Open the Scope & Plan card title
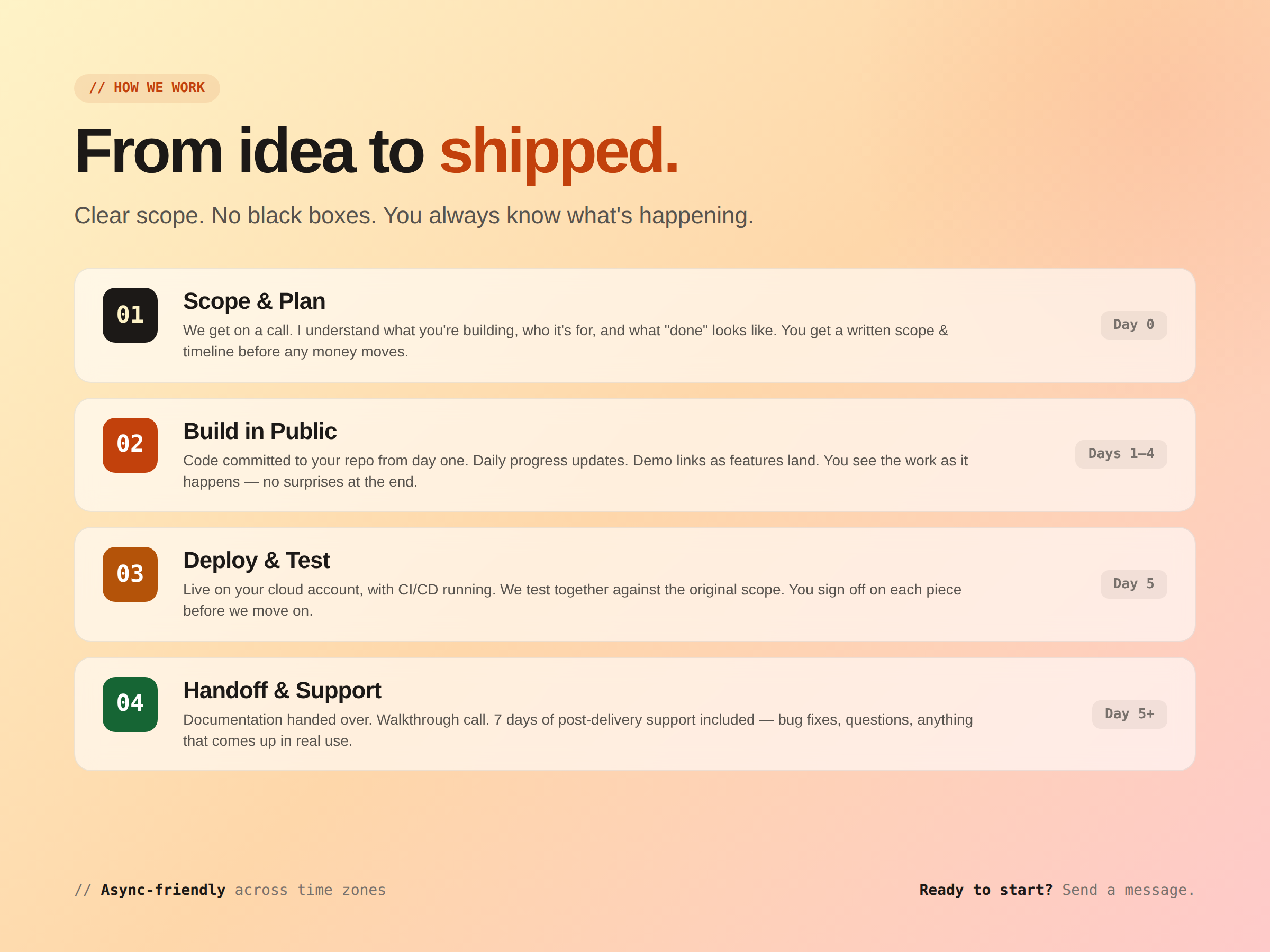 pyautogui.click(x=254, y=301)
